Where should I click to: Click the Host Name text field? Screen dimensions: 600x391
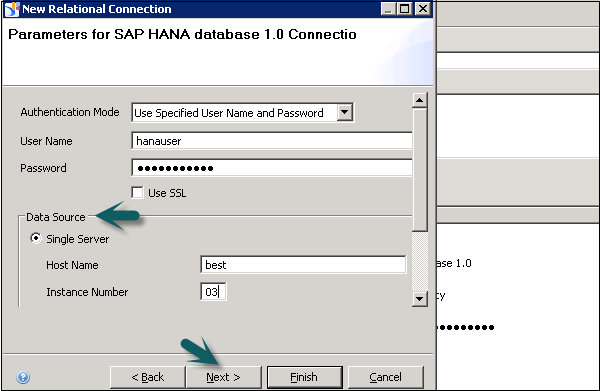coord(303,265)
